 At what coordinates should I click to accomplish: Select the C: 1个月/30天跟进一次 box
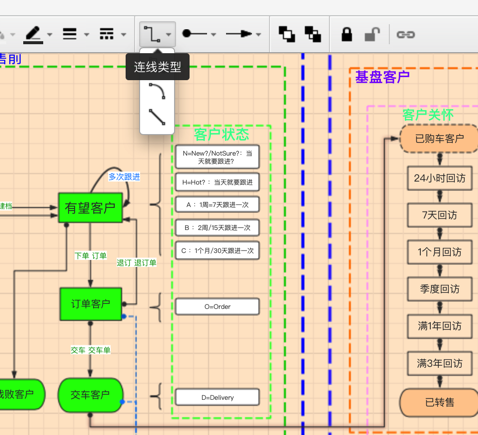point(217,250)
